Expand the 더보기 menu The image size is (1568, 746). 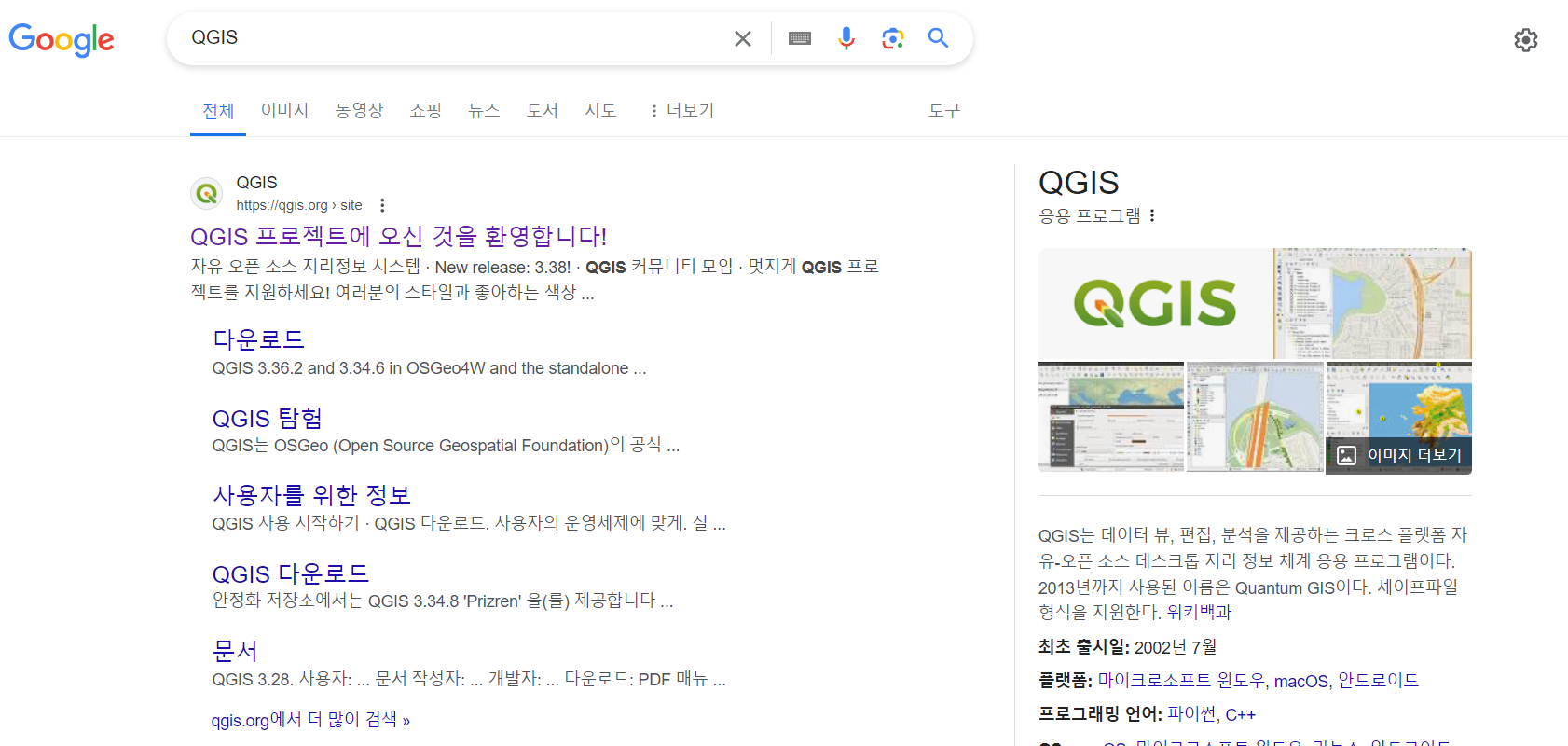click(682, 110)
